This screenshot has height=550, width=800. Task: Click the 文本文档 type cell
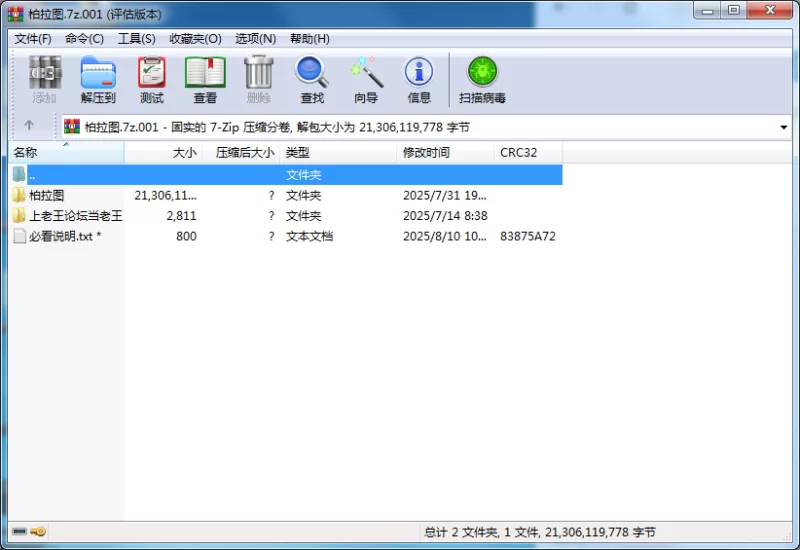point(309,236)
